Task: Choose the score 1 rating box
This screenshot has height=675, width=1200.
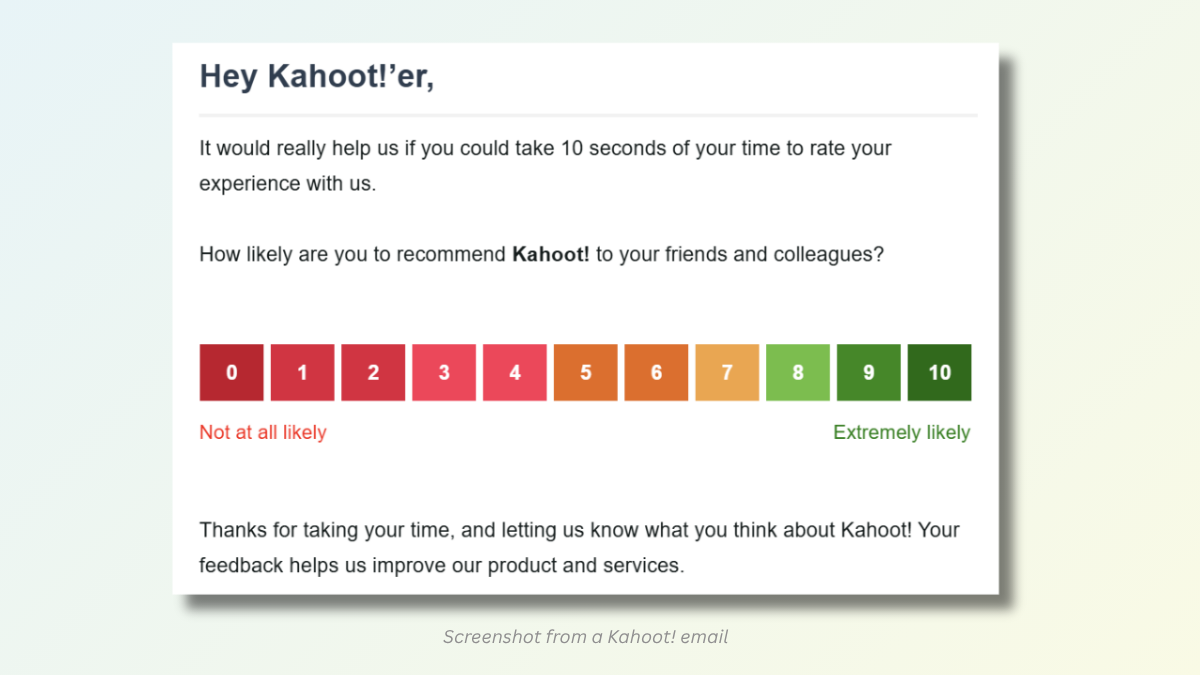Action: click(x=302, y=373)
